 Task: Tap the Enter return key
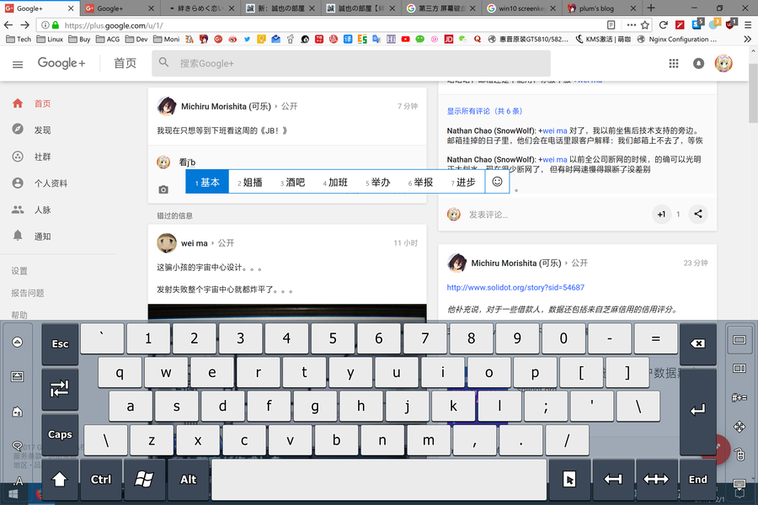click(698, 411)
